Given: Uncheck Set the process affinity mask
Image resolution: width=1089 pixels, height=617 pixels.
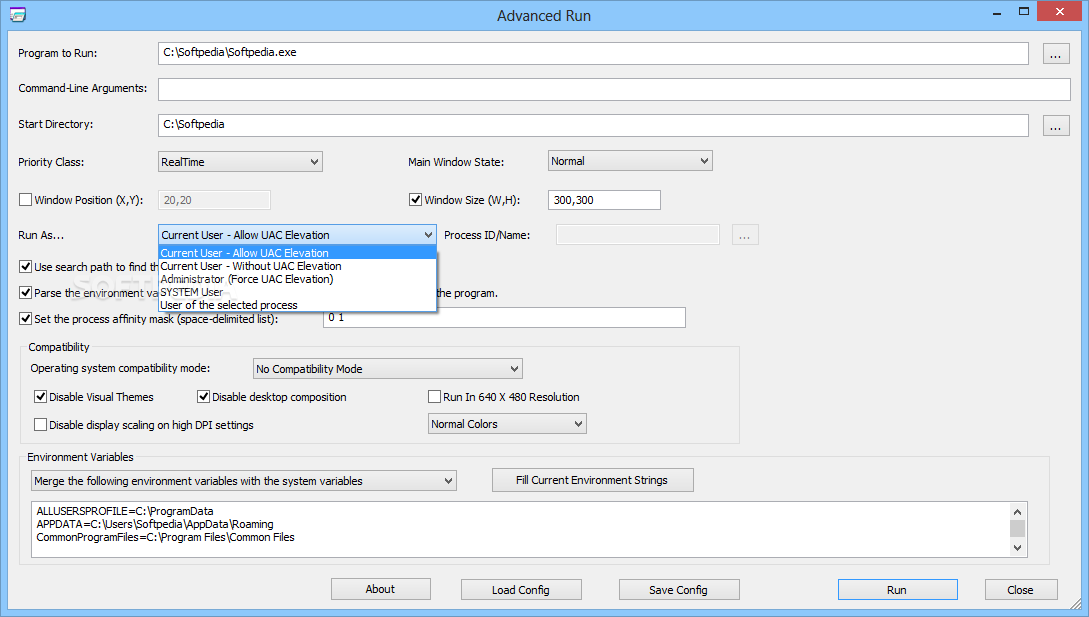Looking at the screenshot, I should click(x=26, y=319).
